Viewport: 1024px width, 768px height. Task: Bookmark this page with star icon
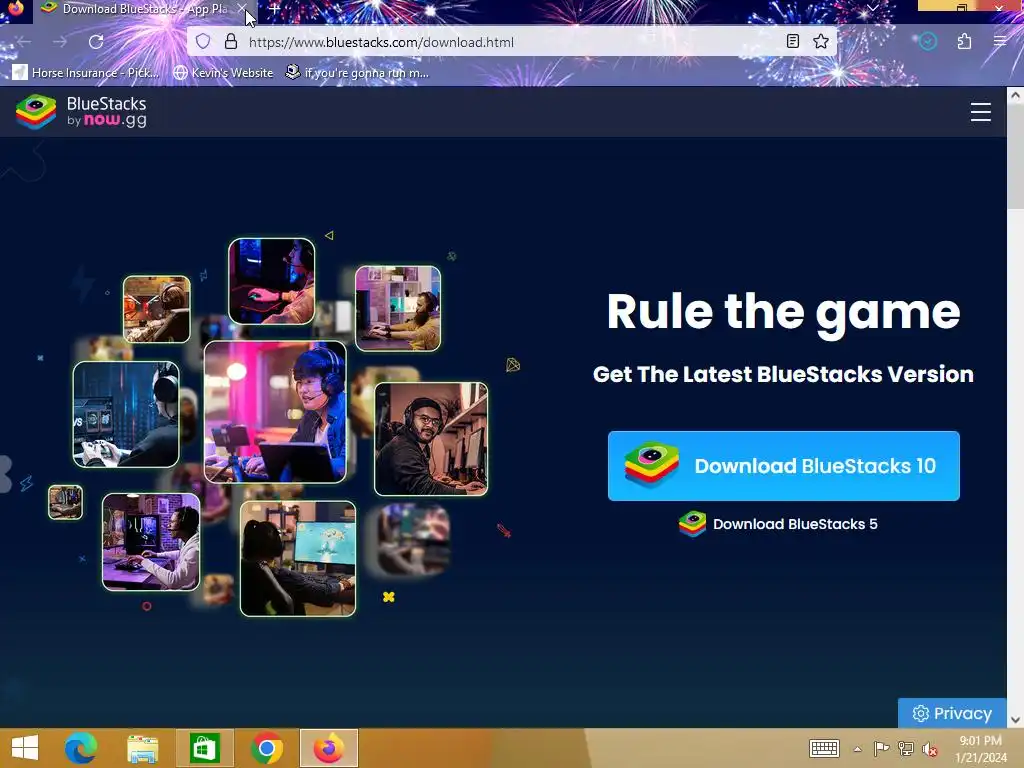pyautogui.click(x=821, y=42)
